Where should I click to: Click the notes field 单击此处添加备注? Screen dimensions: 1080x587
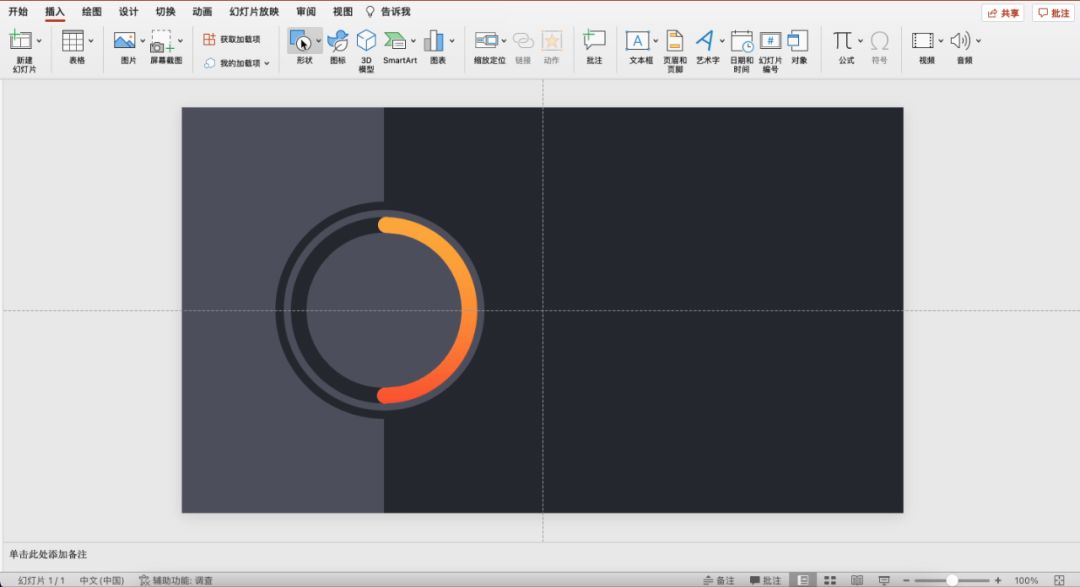[x=48, y=554]
